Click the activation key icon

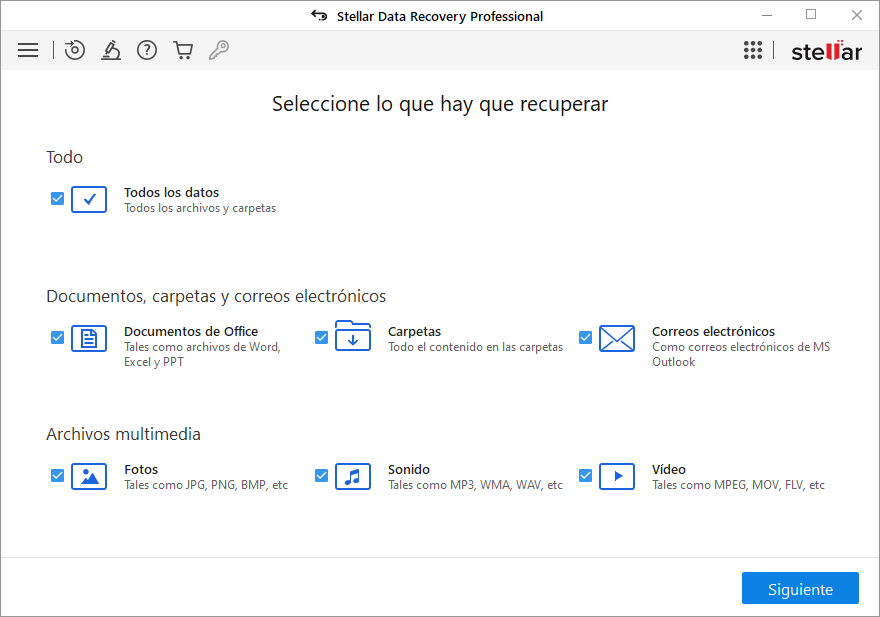click(219, 50)
